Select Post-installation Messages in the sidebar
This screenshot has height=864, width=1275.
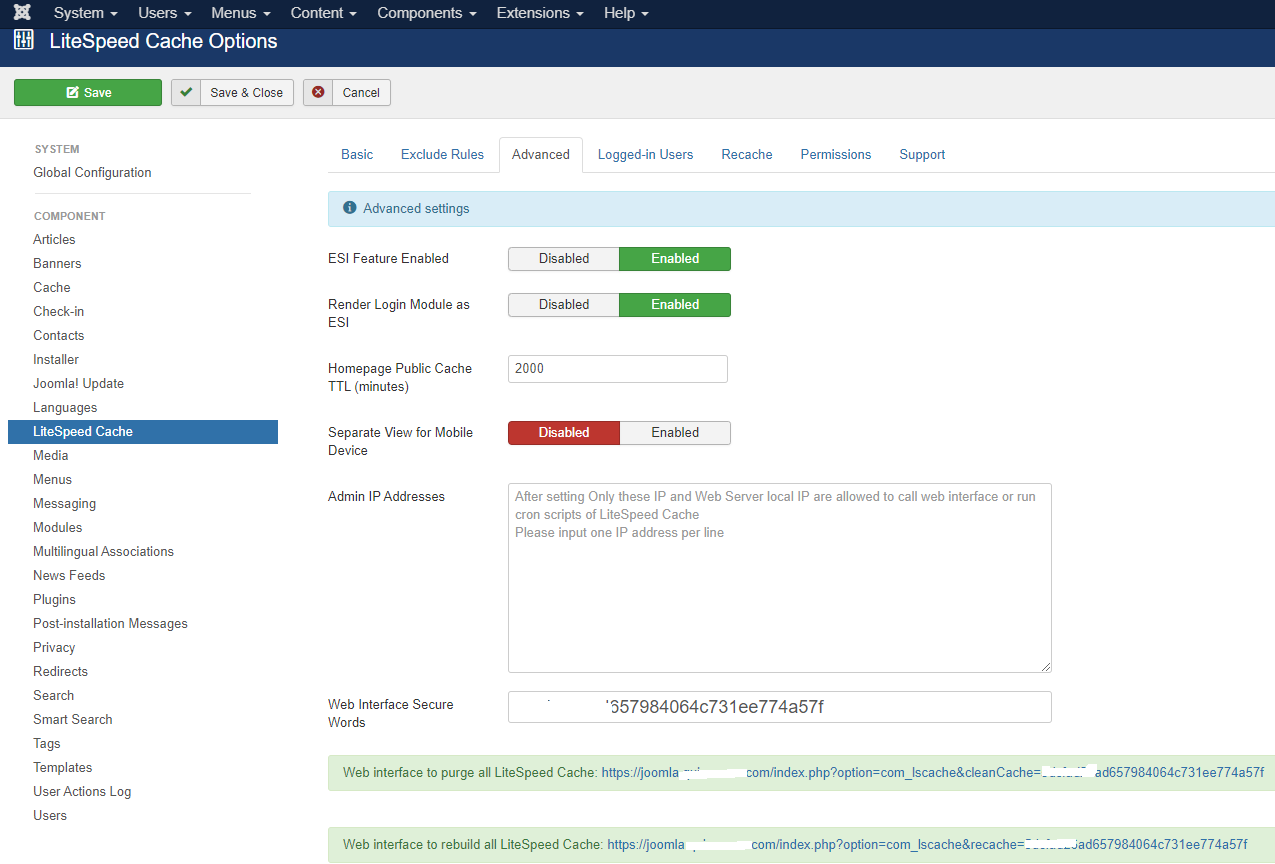111,623
